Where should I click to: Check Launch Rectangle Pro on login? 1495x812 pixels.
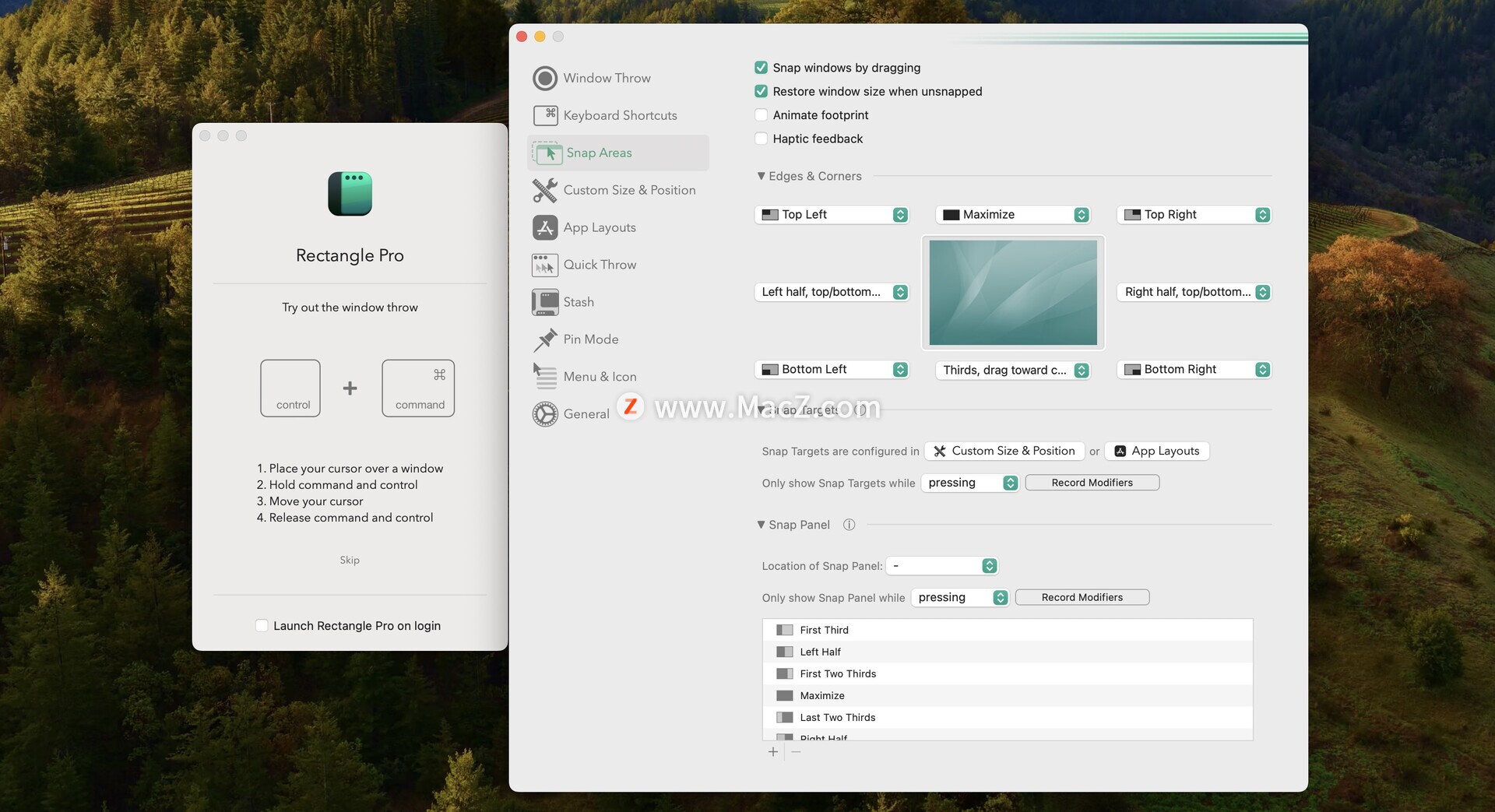point(262,625)
